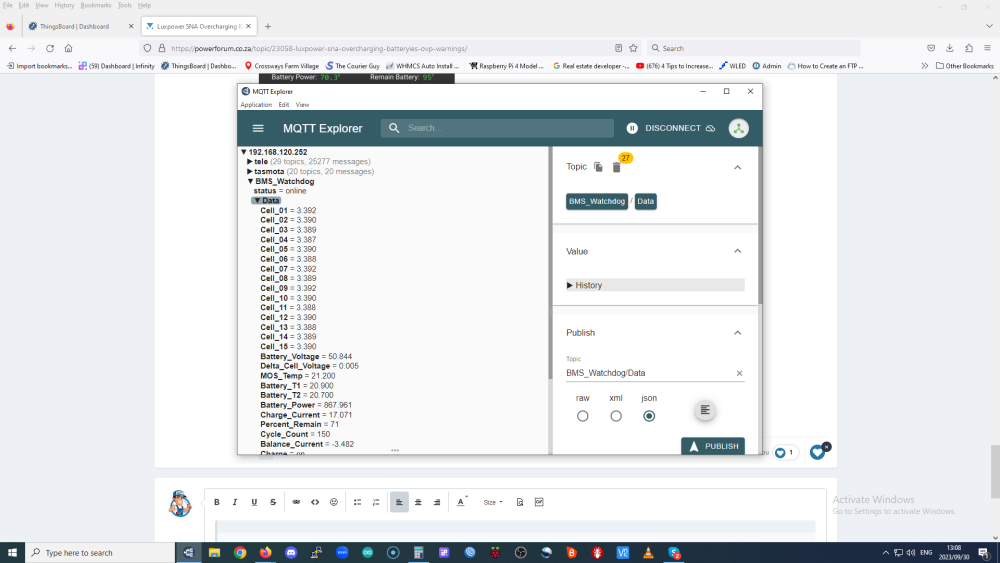Screen dimensions: 1000x563
Task: Insert code block in the forum editor
Action: coord(315,502)
